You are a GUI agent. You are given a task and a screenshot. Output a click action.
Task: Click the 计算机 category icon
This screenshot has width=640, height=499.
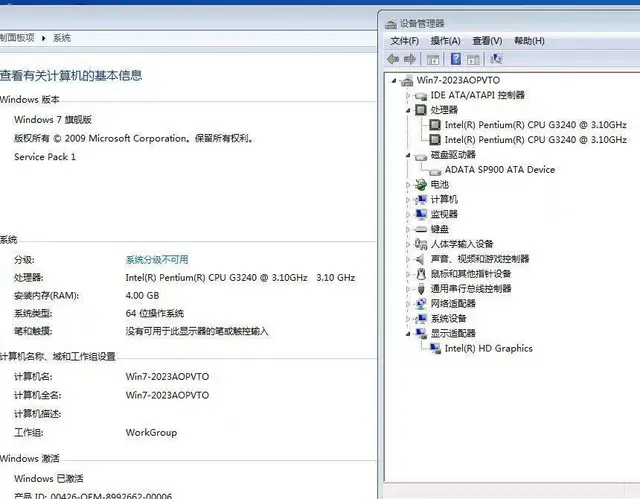[421, 200]
